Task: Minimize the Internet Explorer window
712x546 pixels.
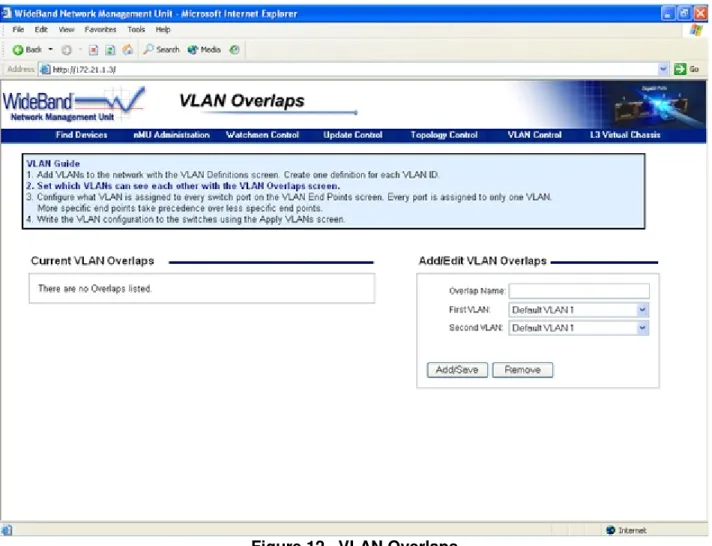Action: coord(668,14)
